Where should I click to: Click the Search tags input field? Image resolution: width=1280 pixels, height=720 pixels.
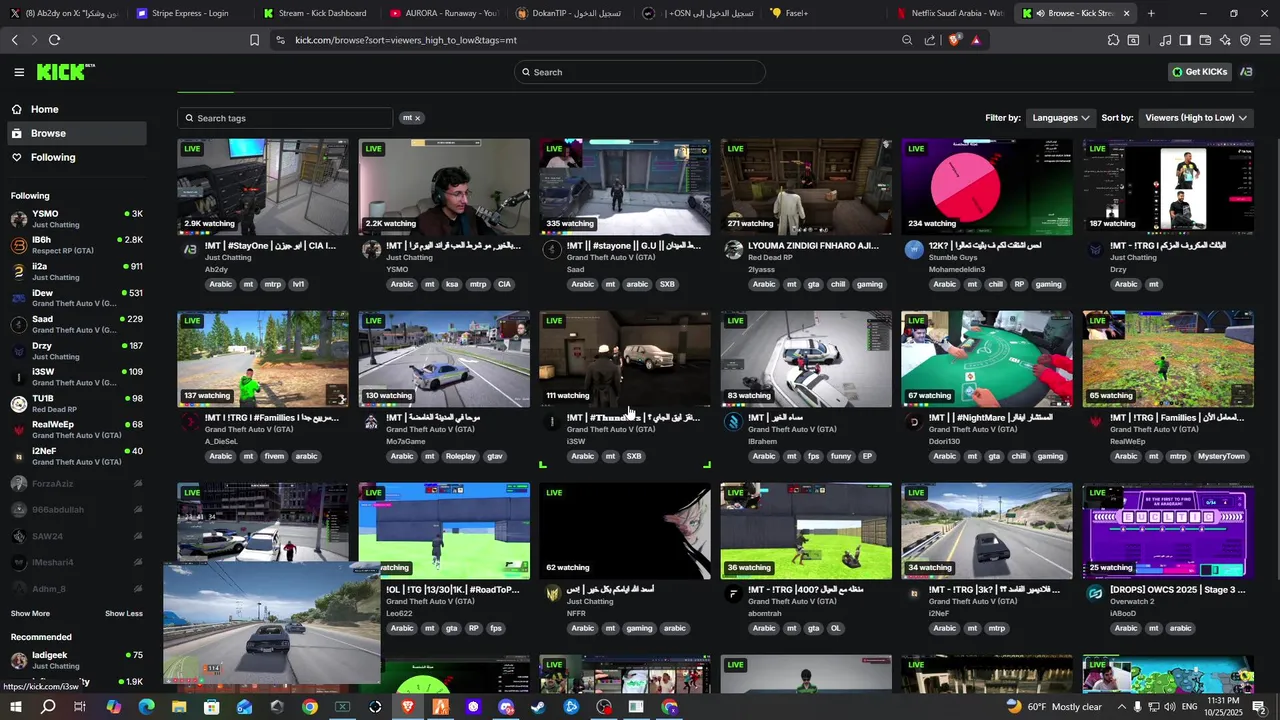click(x=285, y=118)
